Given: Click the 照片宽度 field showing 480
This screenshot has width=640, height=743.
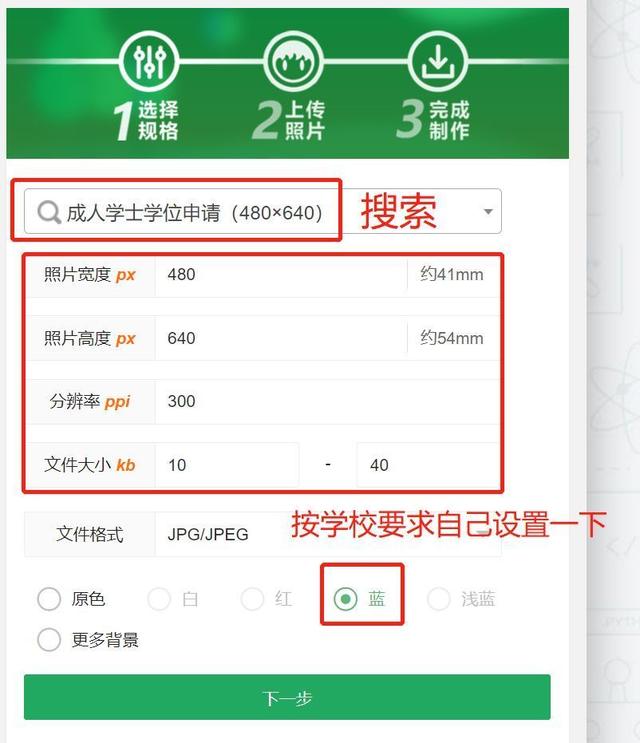Looking at the screenshot, I should [281, 274].
